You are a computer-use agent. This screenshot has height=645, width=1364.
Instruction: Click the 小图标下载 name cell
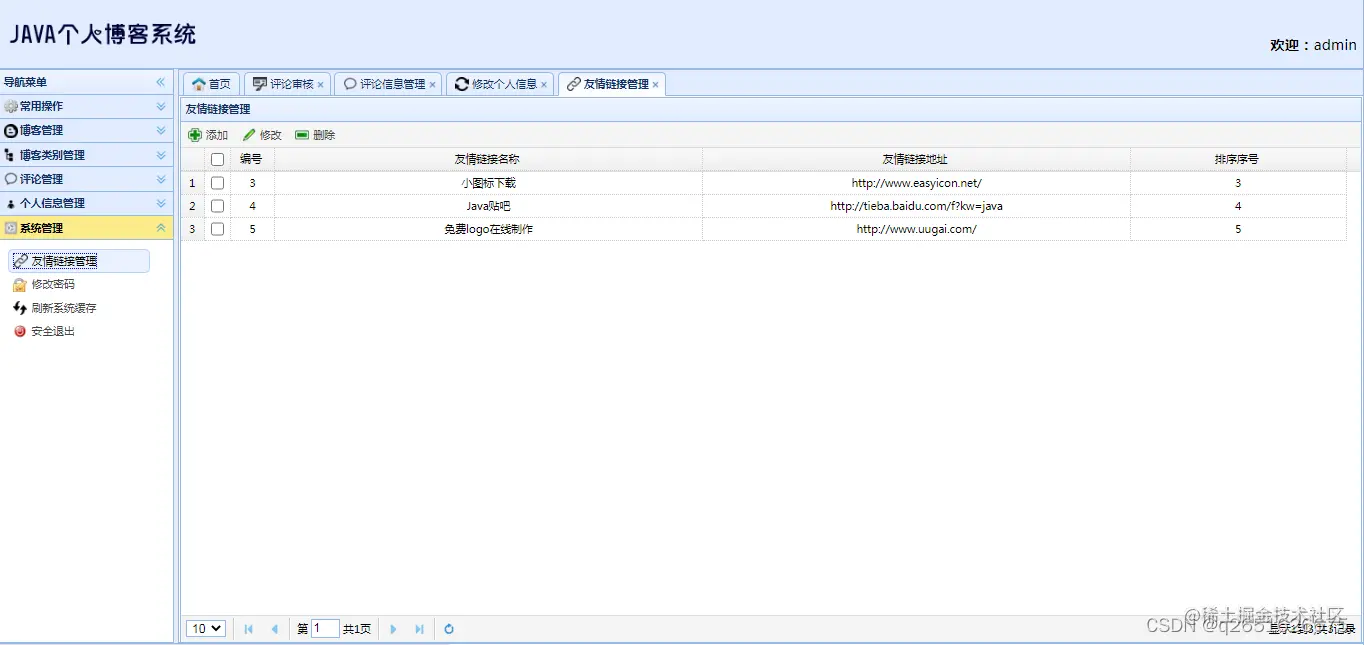pyautogui.click(x=488, y=183)
